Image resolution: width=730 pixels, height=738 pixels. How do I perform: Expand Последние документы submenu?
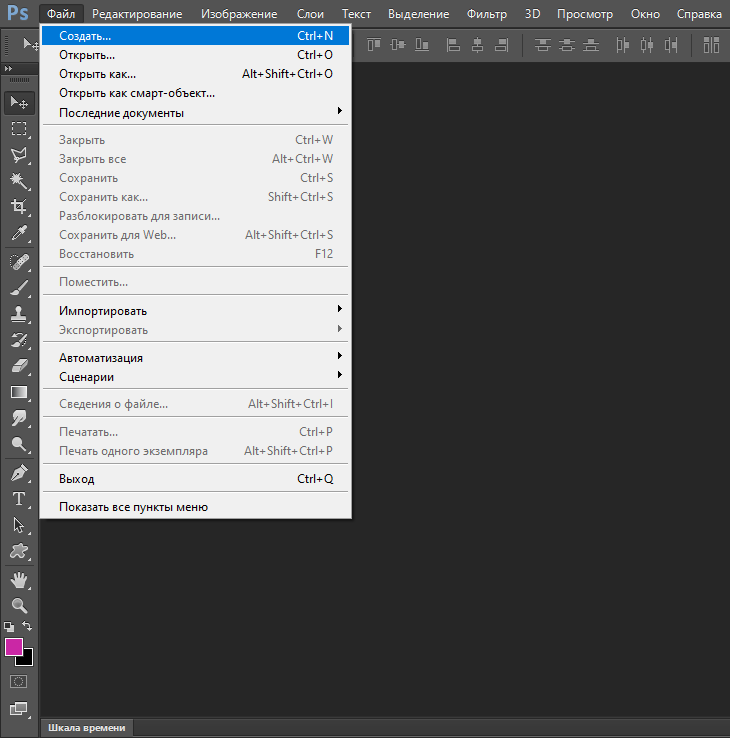pyautogui.click(x=195, y=112)
